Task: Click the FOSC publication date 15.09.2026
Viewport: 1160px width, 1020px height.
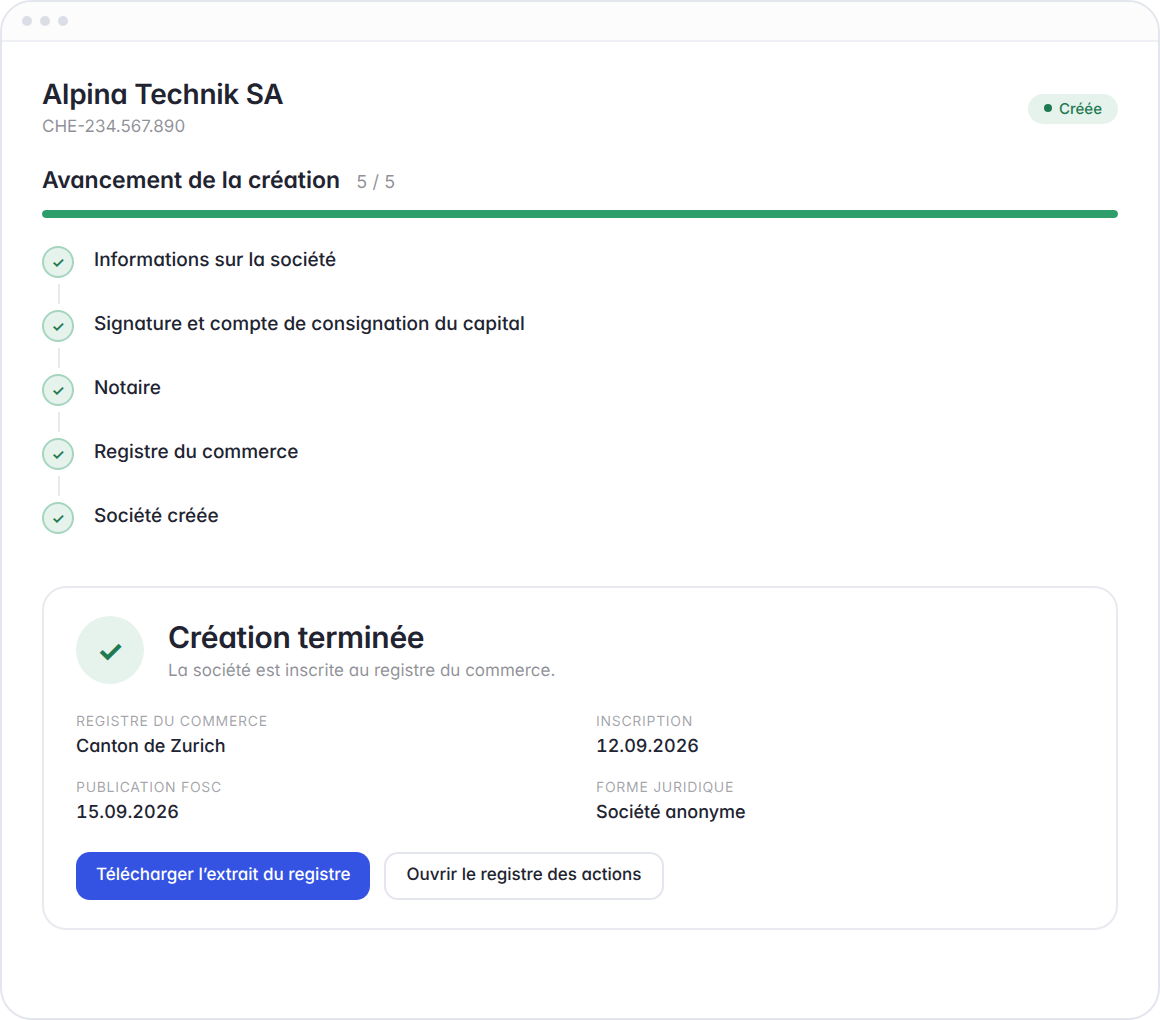Action: pos(127,811)
